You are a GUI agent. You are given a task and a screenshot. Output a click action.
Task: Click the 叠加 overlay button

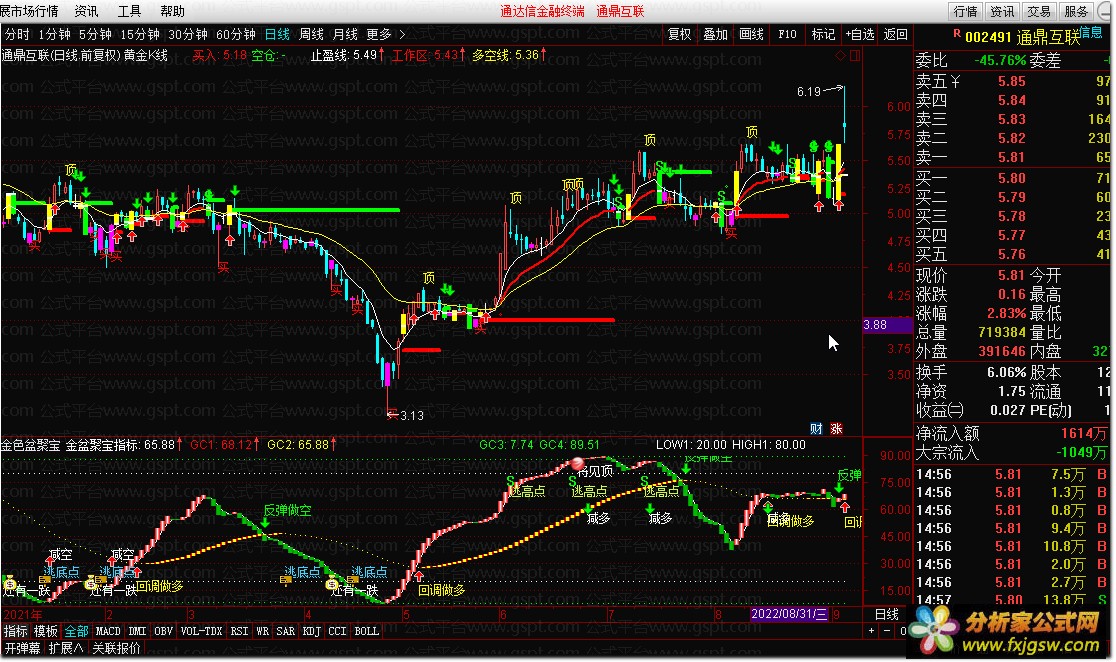(715, 34)
